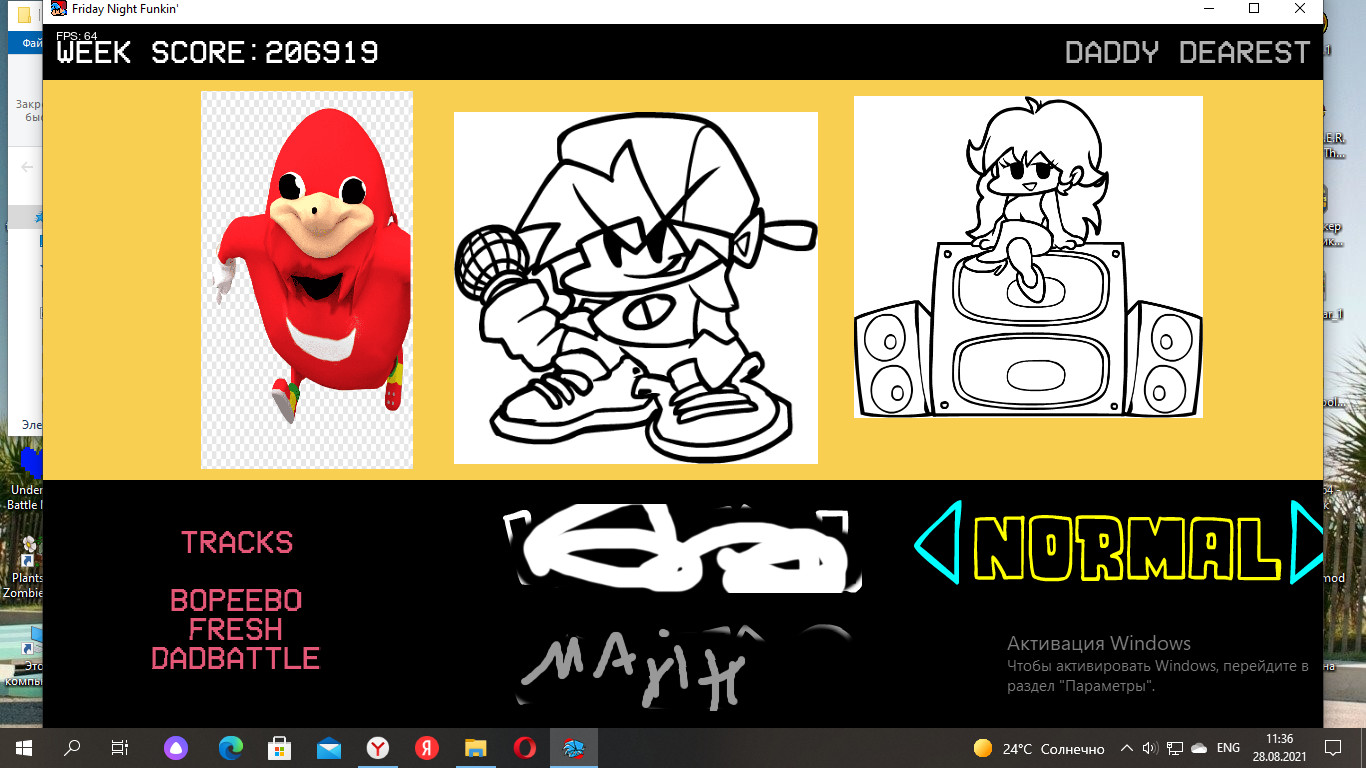Open Microsoft Store from the taskbar
Image resolution: width=1366 pixels, height=768 pixels.
coord(280,748)
